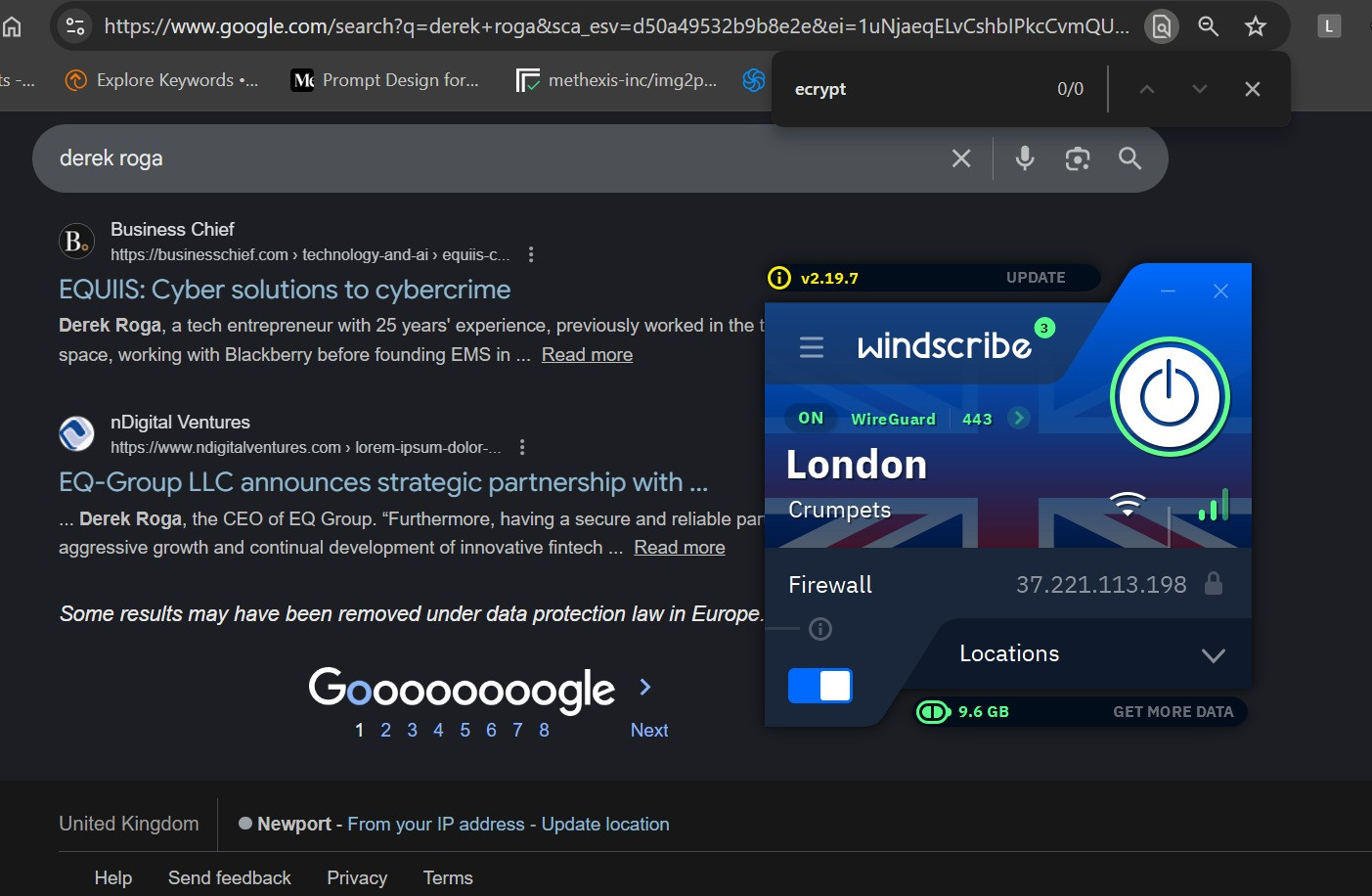Viewport: 1372px width, 896px height.
Task: Click Read more on nDigital Ventures snippet
Action: (x=680, y=548)
